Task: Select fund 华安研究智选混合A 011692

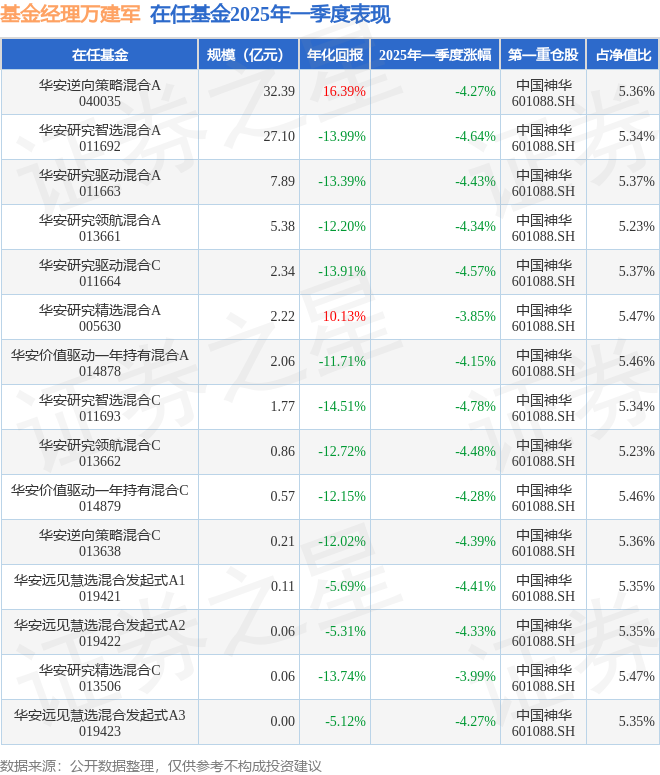Action: tap(100, 138)
